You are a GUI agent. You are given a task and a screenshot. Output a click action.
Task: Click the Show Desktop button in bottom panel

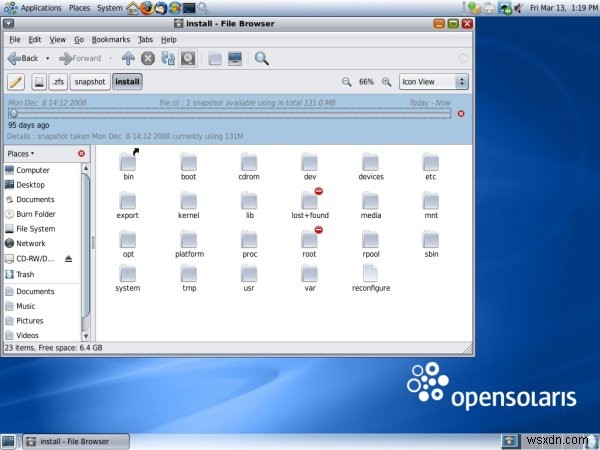pos(8,441)
